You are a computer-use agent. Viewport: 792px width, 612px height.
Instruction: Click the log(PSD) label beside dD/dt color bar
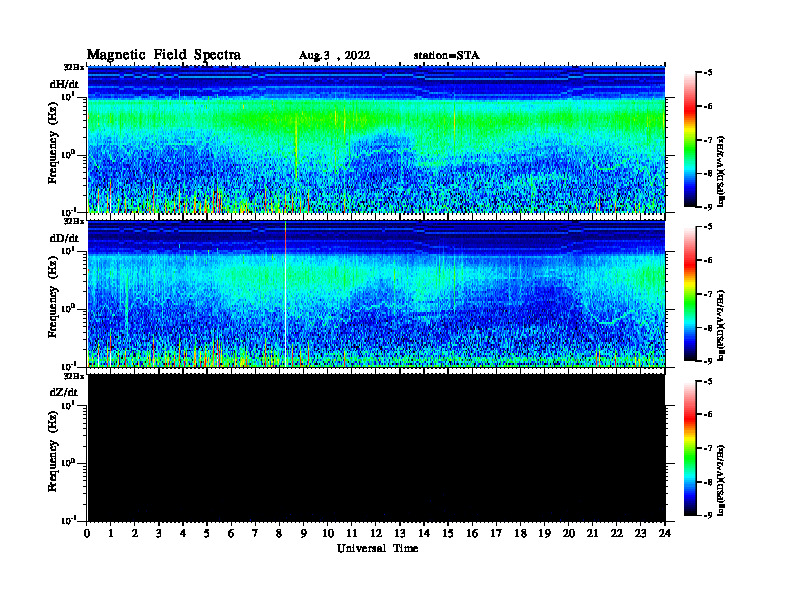click(722, 324)
